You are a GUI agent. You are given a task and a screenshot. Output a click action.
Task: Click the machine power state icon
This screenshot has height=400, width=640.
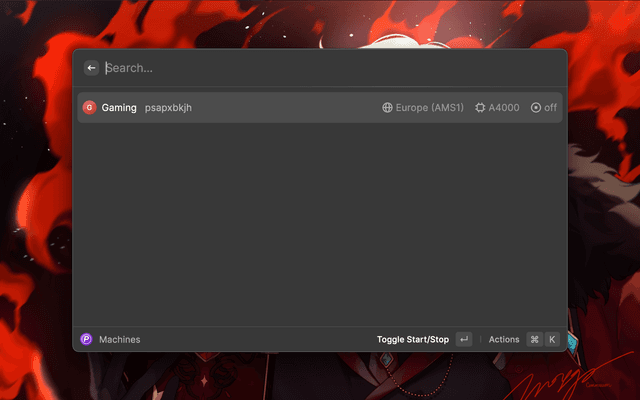[x=536, y=107]
